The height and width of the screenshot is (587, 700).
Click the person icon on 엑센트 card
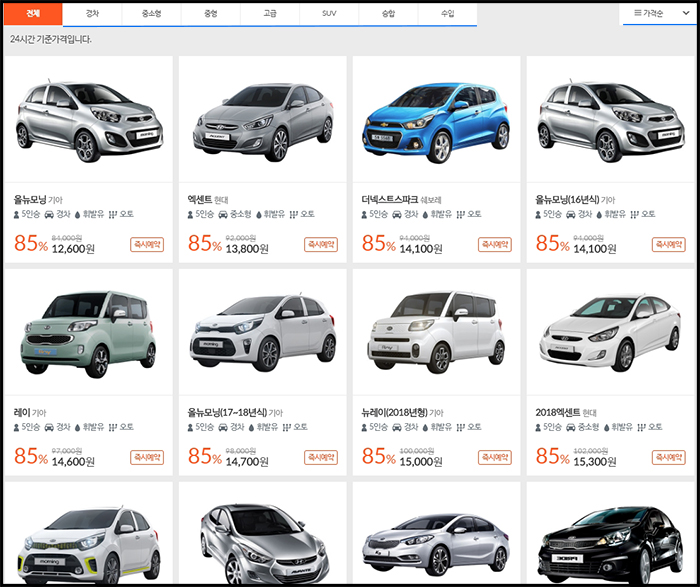[x=190, y=215]
